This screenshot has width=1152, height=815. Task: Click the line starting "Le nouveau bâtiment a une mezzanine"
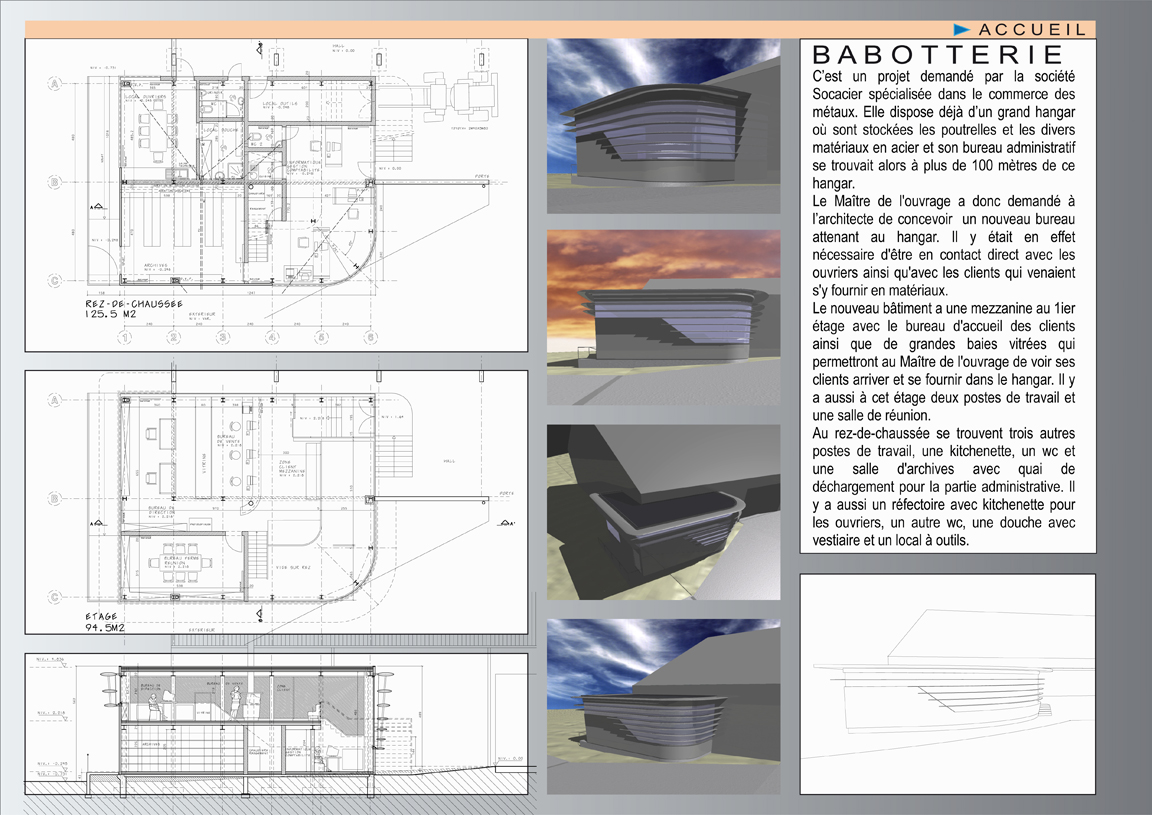(943, 309)
